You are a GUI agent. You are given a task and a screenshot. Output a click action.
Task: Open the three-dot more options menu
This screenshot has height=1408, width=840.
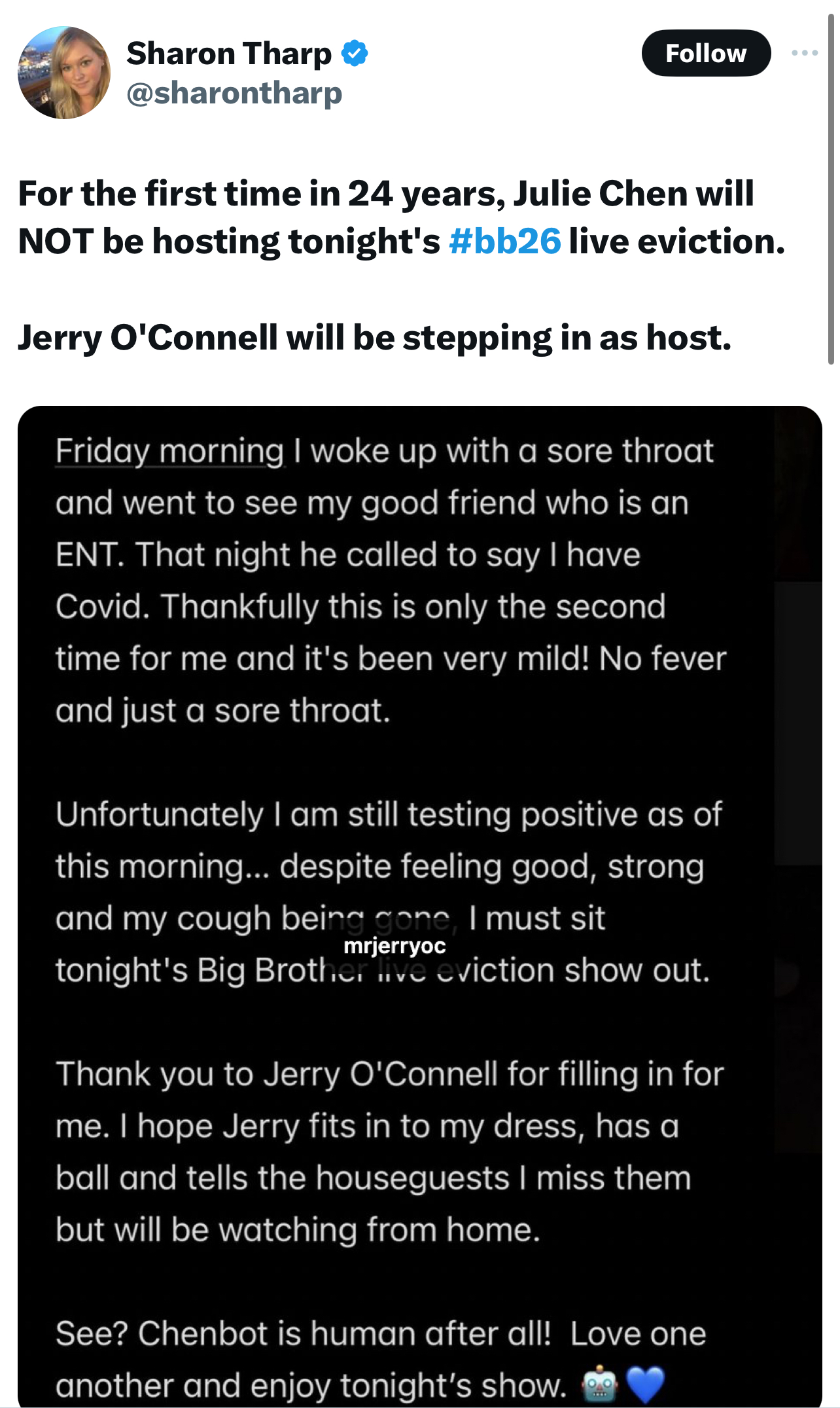805,53
